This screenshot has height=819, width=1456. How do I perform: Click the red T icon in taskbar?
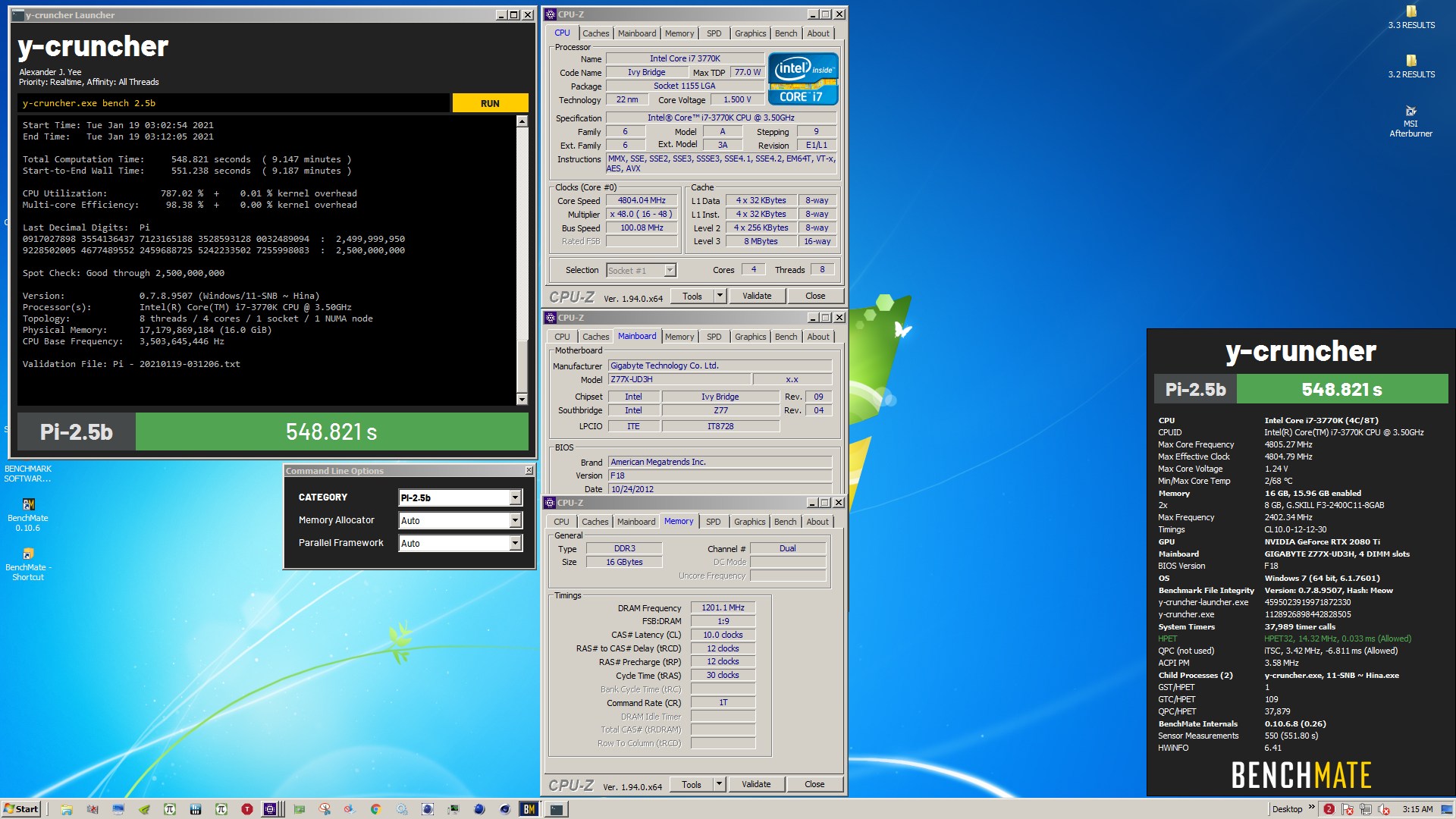pos(246,809)
